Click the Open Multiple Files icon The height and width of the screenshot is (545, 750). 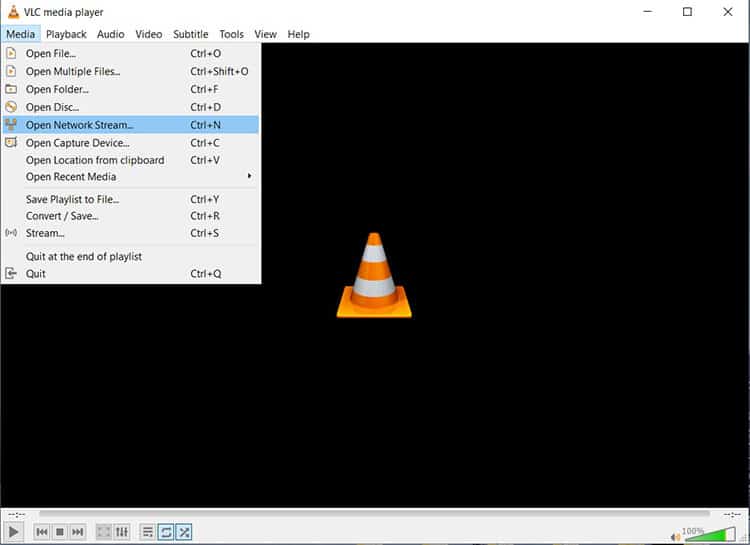[11, 71]
